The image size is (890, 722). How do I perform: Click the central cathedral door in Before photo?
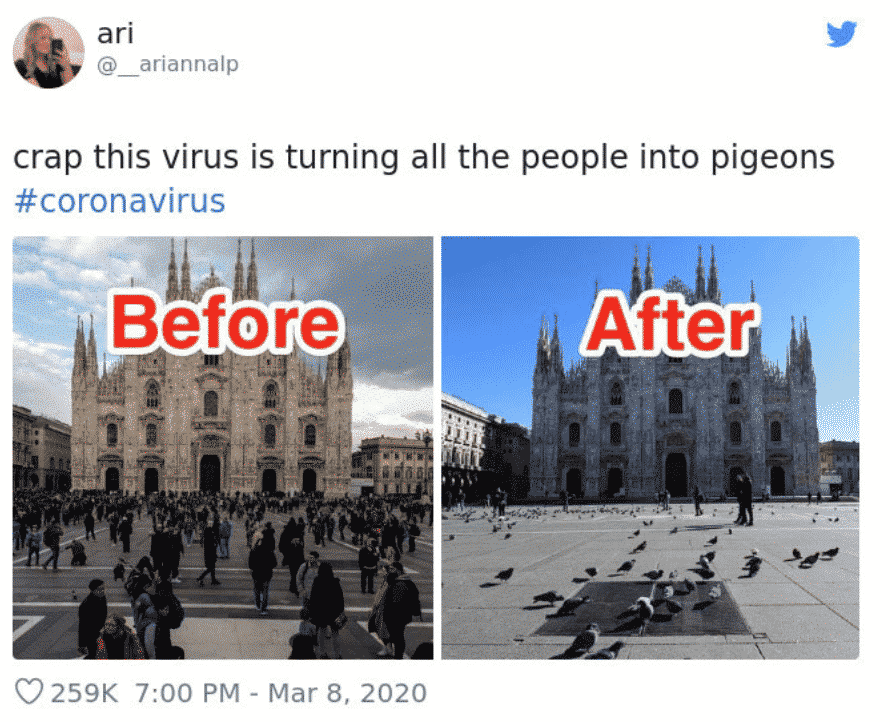click(x=209, y=473)
